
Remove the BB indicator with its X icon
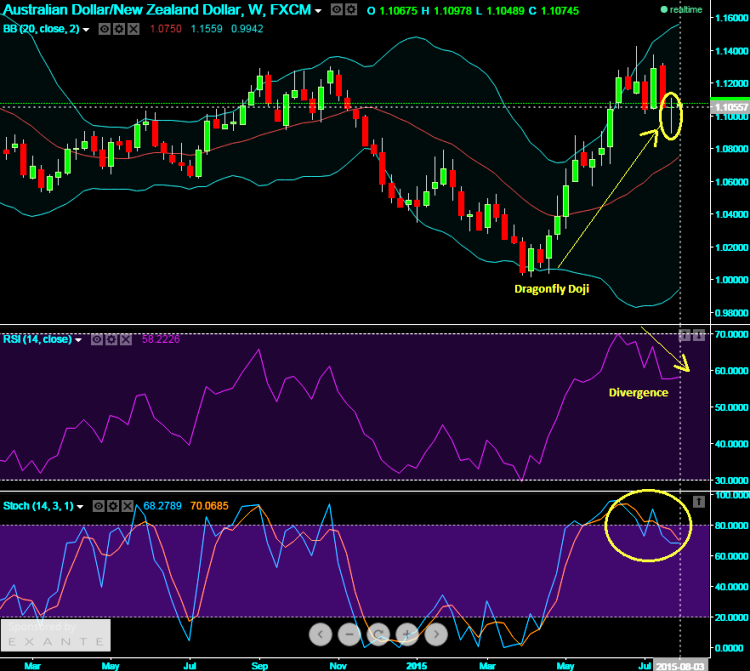[x=133, y=29]
